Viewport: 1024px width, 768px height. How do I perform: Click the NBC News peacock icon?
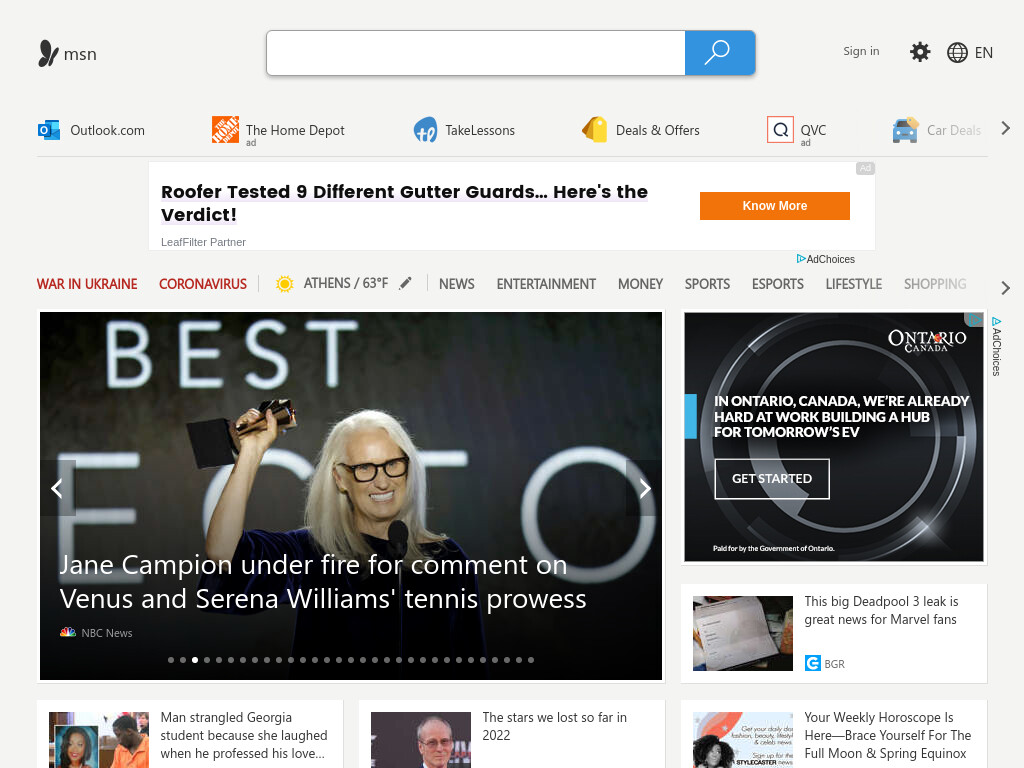(68, 632)
